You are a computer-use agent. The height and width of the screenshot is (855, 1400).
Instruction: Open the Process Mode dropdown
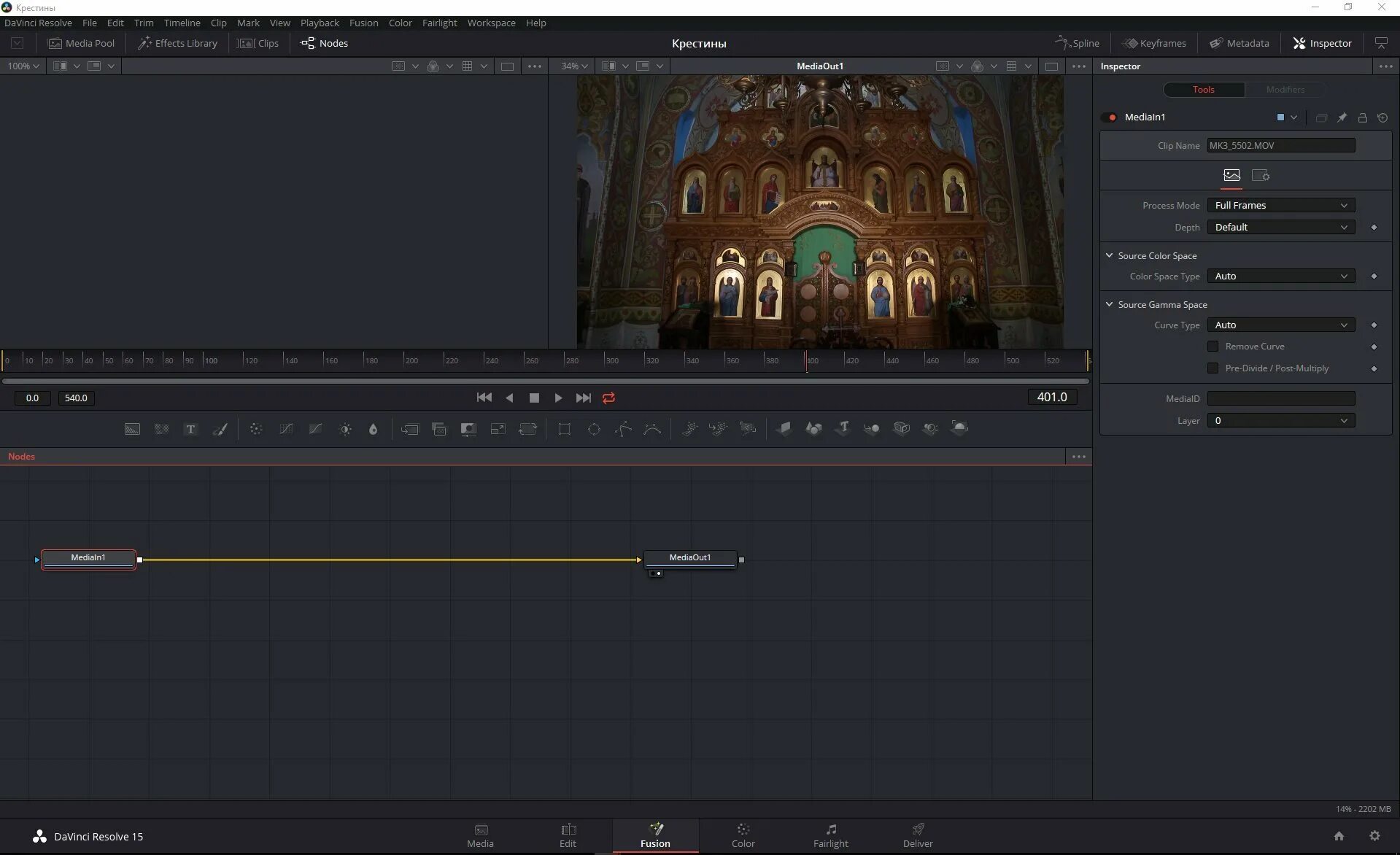1281,206
